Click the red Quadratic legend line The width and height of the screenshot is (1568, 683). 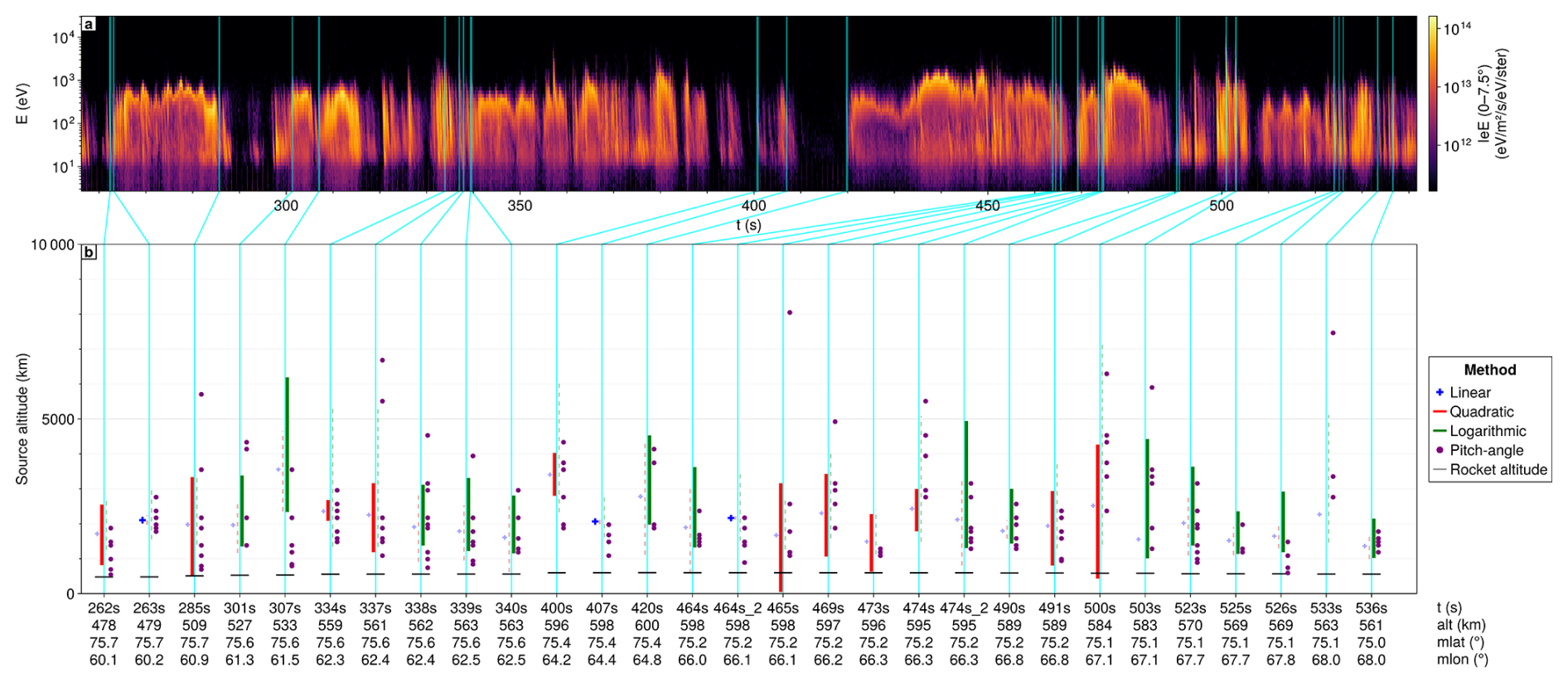click(1440, 412)
